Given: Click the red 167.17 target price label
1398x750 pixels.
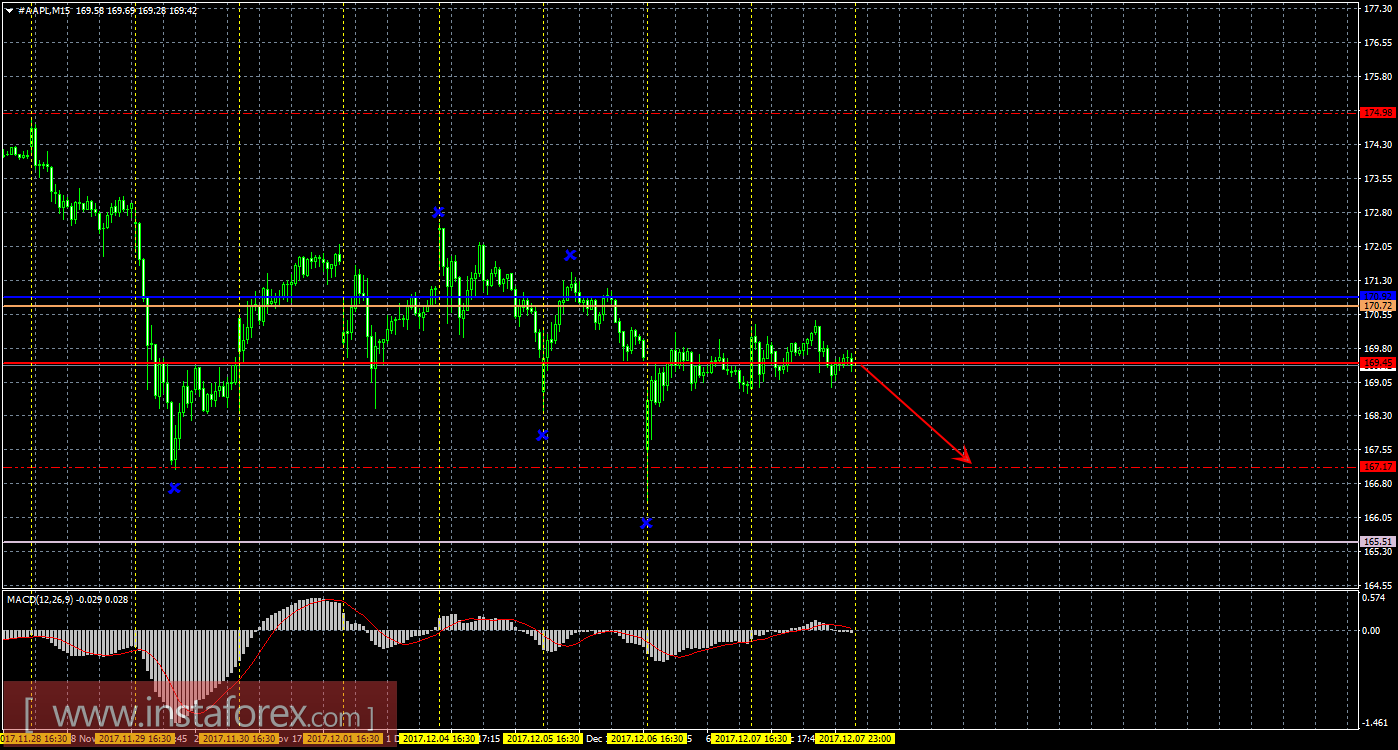Looking at the screenshot, I should 1378,467.
